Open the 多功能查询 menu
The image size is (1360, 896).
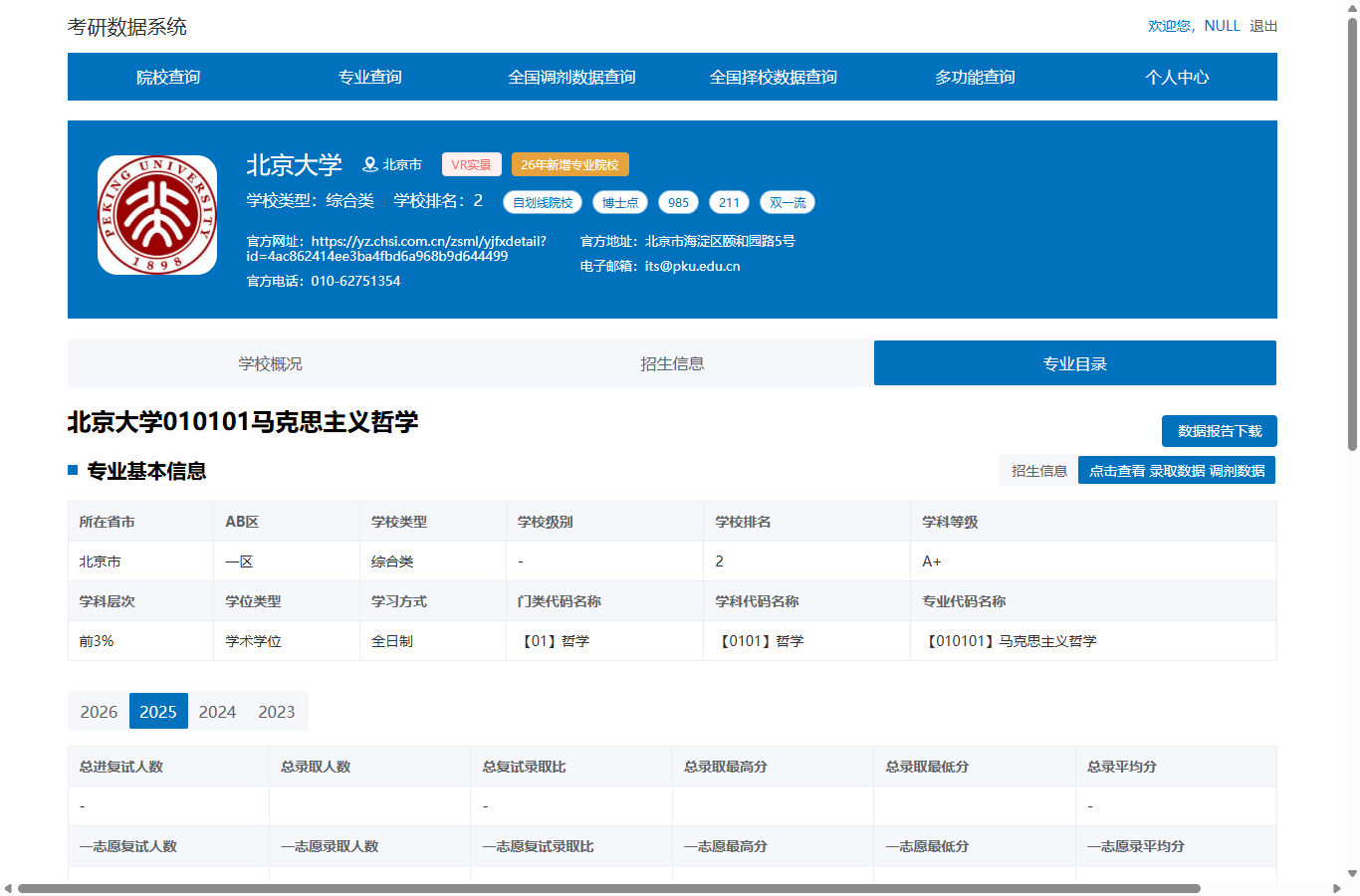[975, 77]
